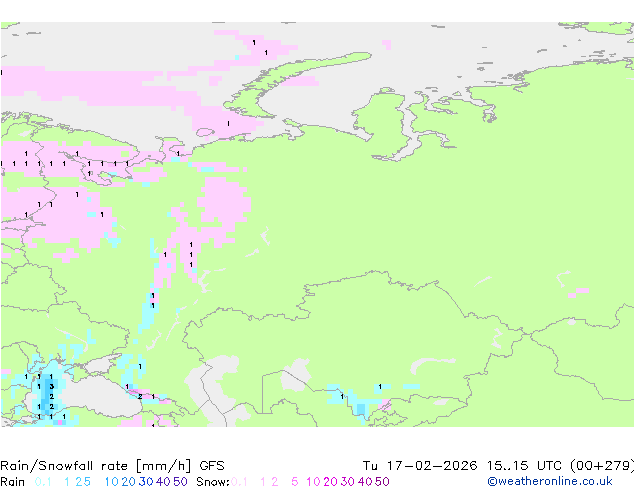Open the weatheronline.co.uk copyright link
Viewport: 634px width, 490px height.
pyautogui.click(x=550, y=482)
